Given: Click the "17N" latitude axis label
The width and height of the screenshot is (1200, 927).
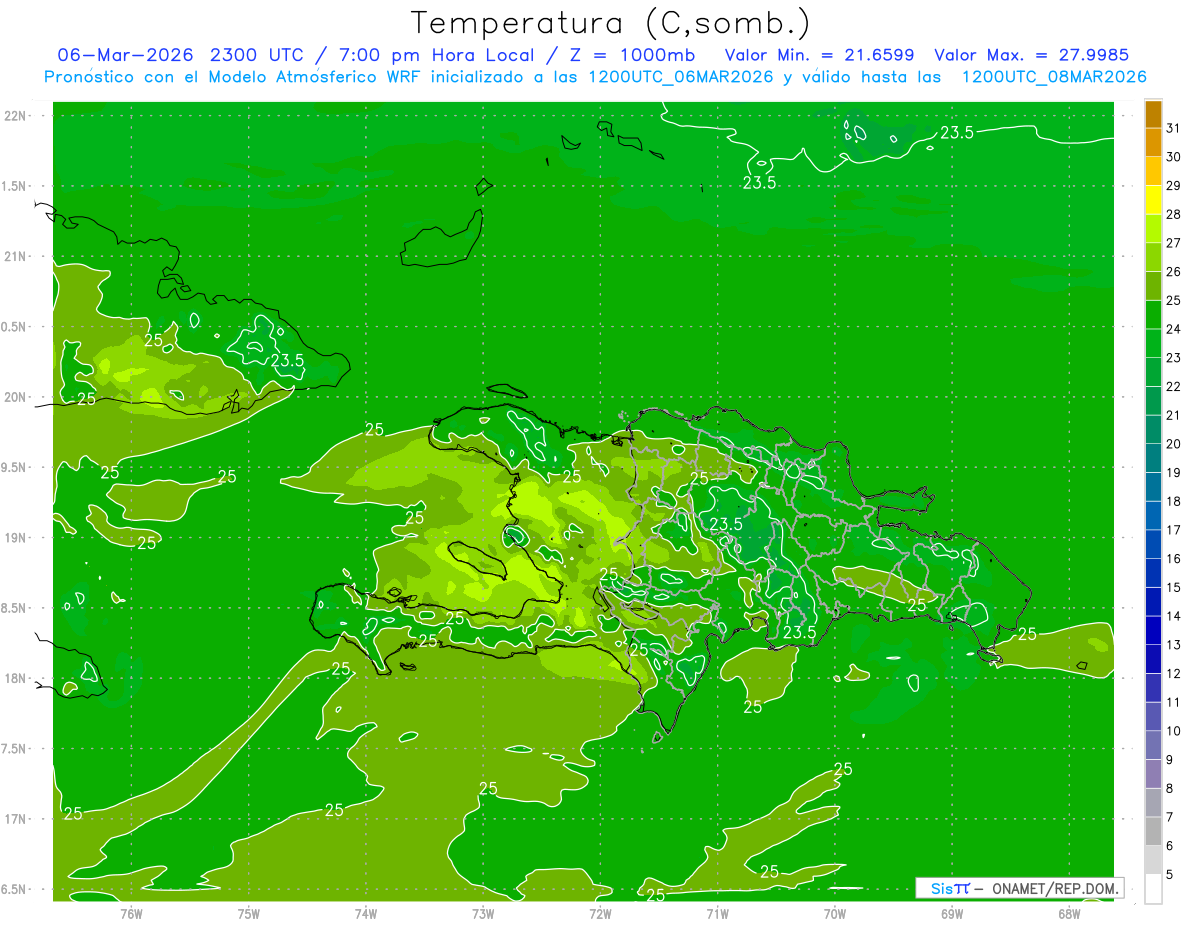Looking at the screenshot, I should 16,819.
